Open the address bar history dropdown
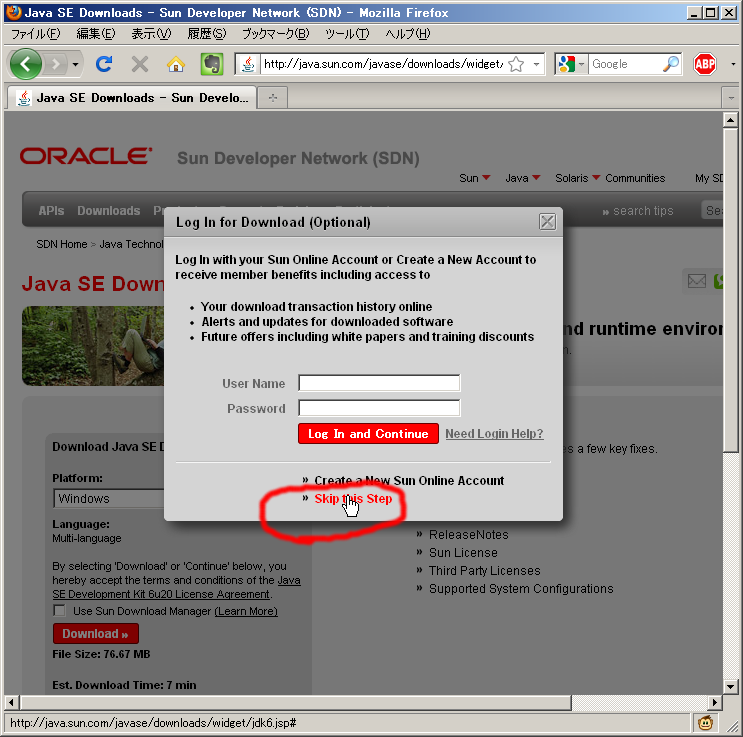Screen dimensions: 743x737 [x=536, y=64]
